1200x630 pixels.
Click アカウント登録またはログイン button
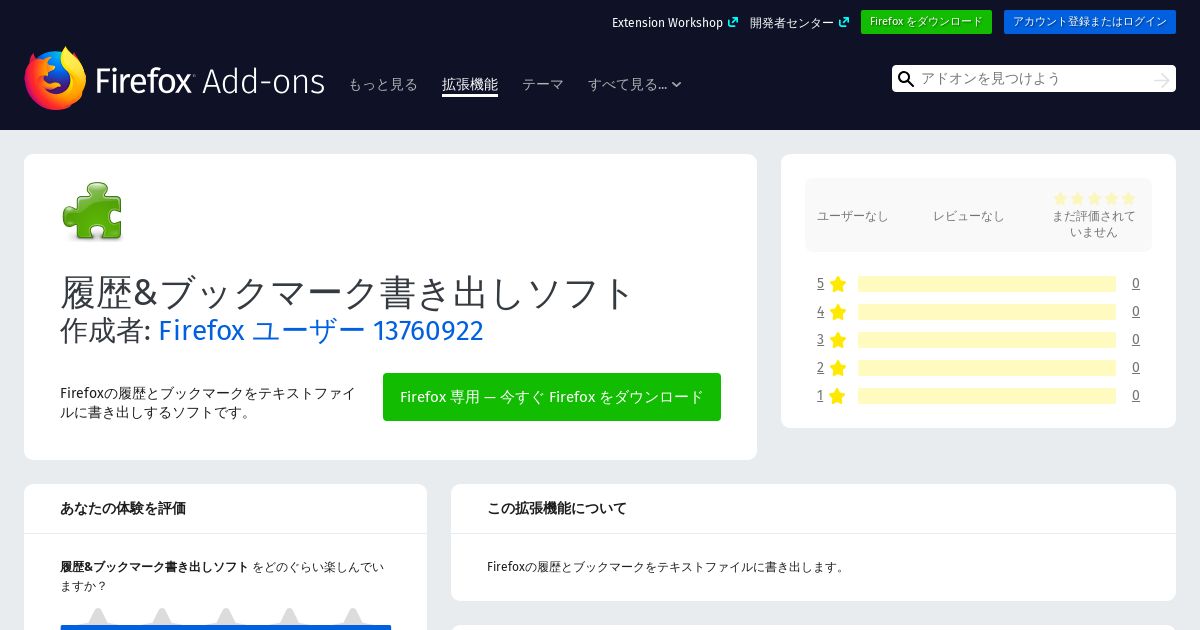1090,22
